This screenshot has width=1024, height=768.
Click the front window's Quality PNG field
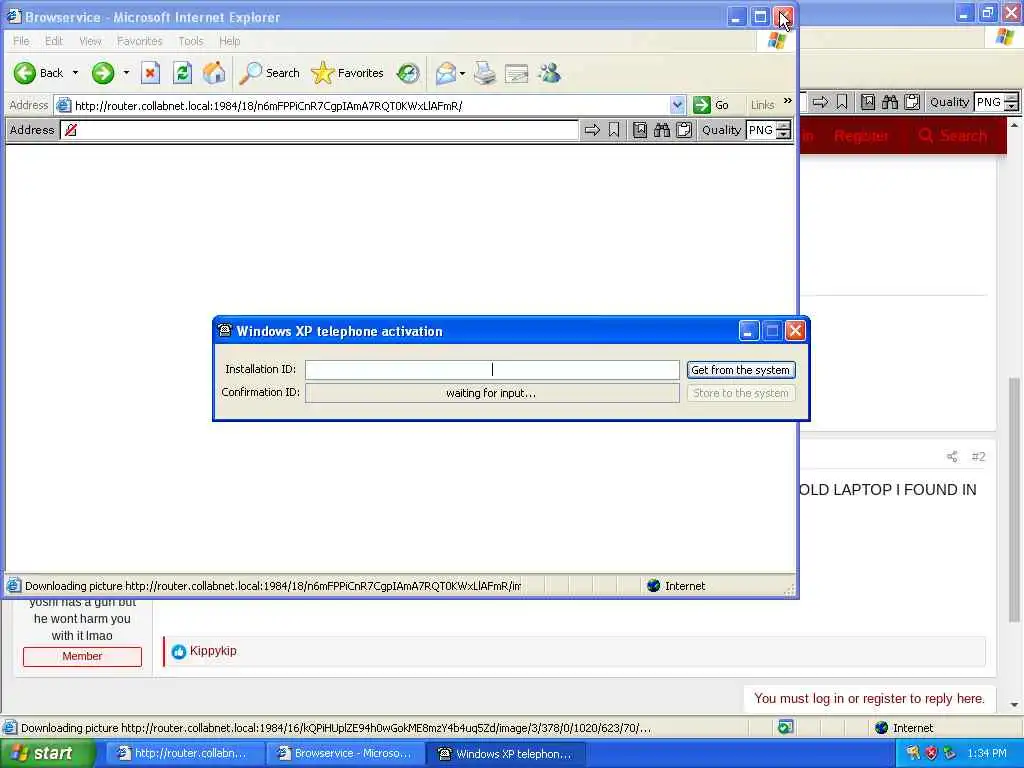coord(761,130)
